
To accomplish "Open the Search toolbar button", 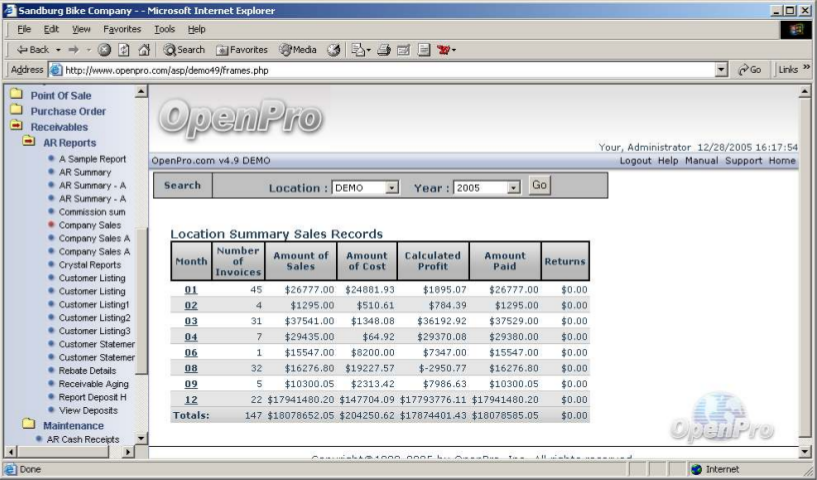I will (184, 50).
